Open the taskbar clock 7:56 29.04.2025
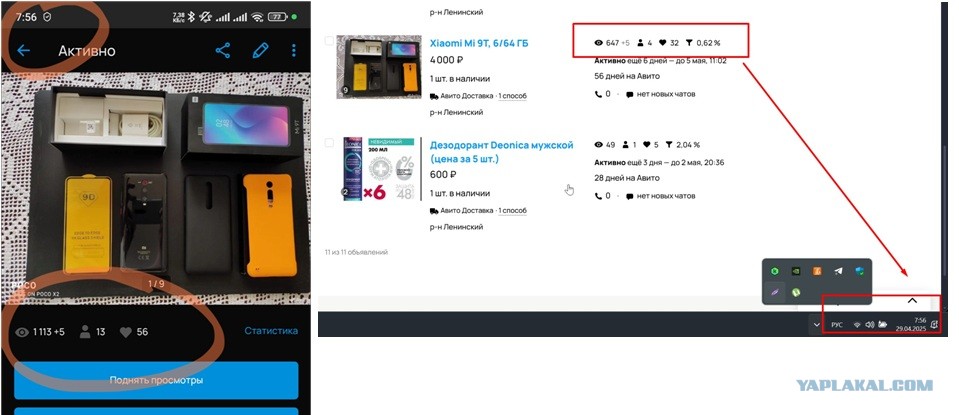959x415 pixels. coord(911,325)
